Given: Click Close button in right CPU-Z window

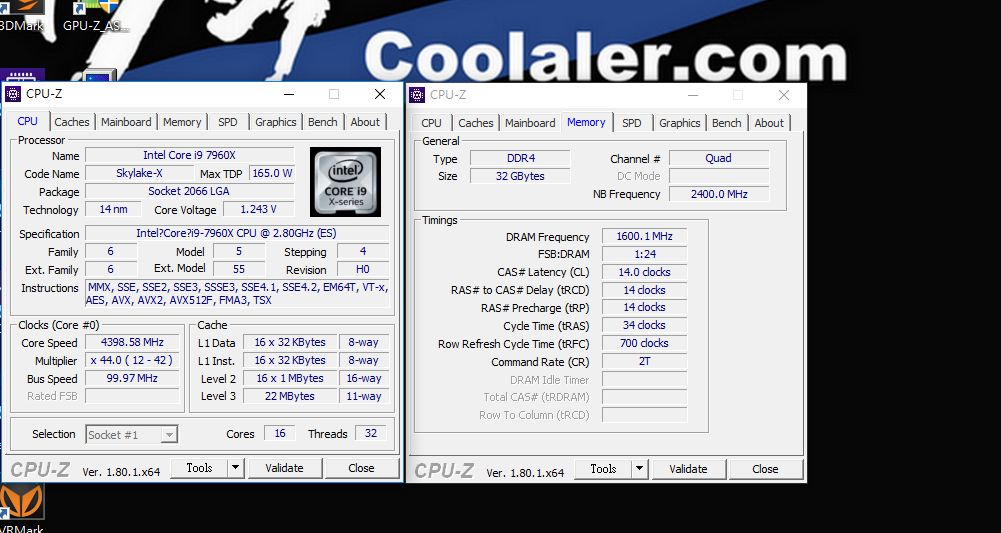Looking at the screenshot, I should [x=765, y=469].
